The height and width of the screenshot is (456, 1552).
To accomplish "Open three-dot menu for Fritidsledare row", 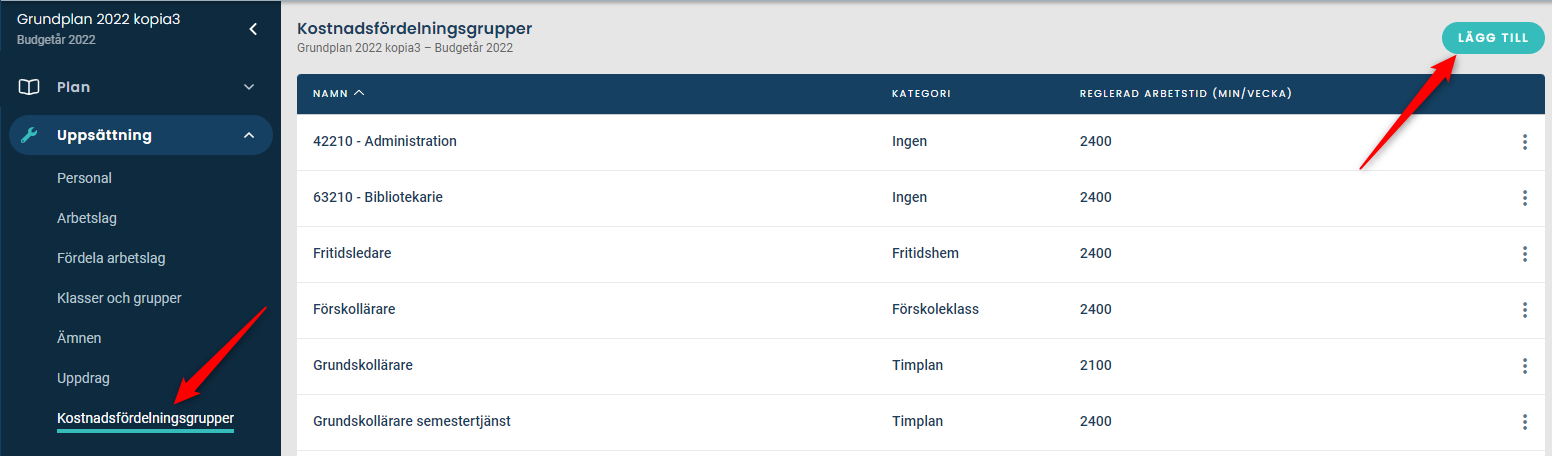I will tap(1524, 254).
